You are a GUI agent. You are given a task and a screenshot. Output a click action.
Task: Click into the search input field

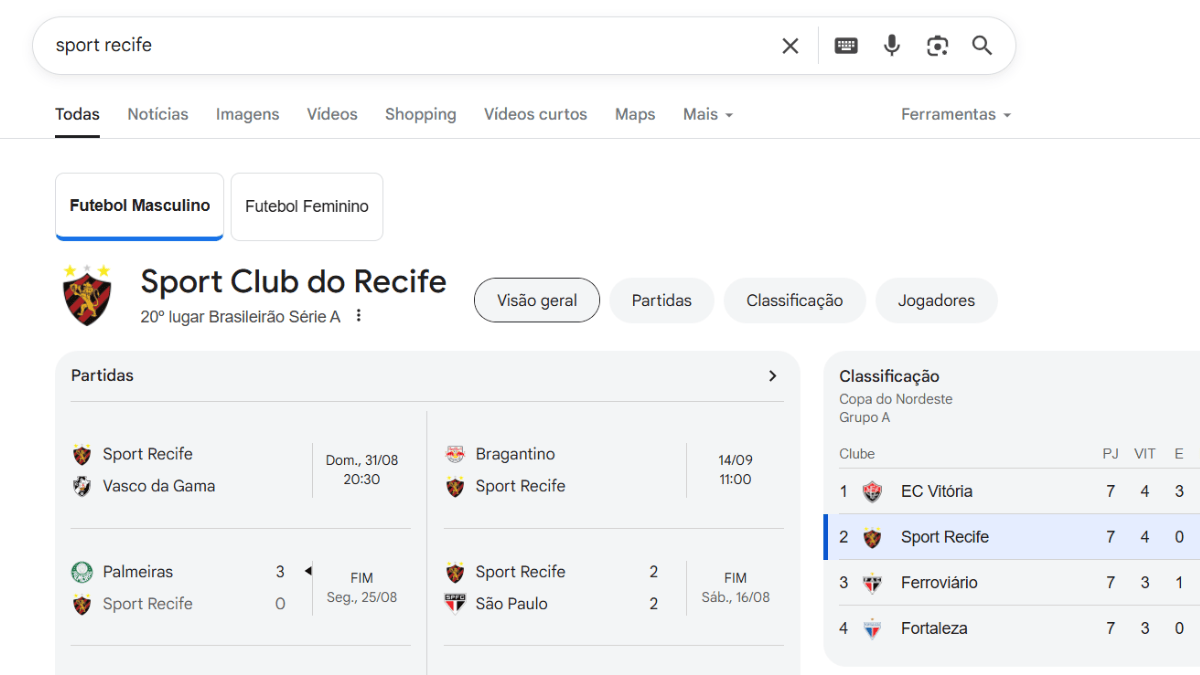[400, 46]
